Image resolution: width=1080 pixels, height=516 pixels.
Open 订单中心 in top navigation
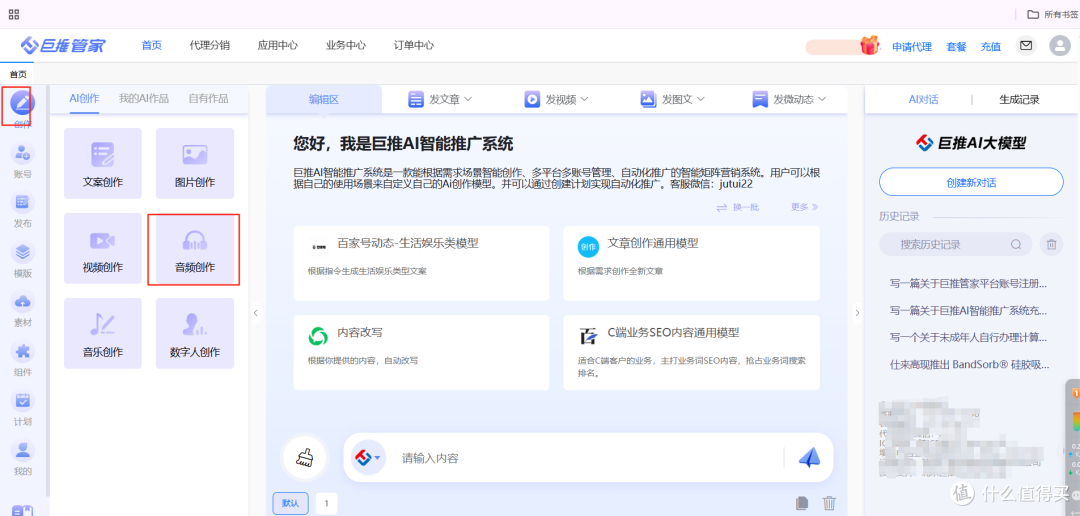click(x=414, y=45)
